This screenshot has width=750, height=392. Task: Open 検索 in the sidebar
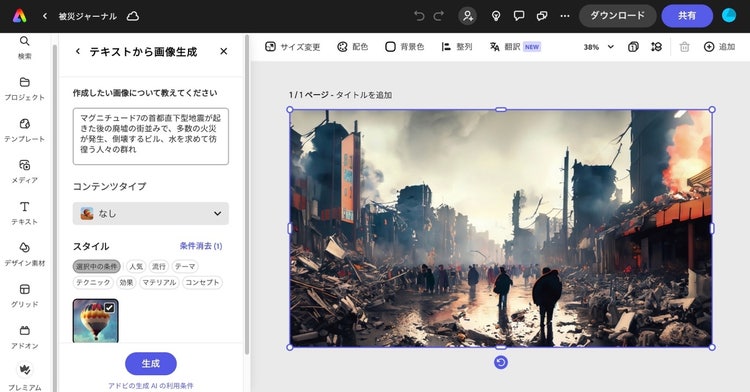coord(24,47)
